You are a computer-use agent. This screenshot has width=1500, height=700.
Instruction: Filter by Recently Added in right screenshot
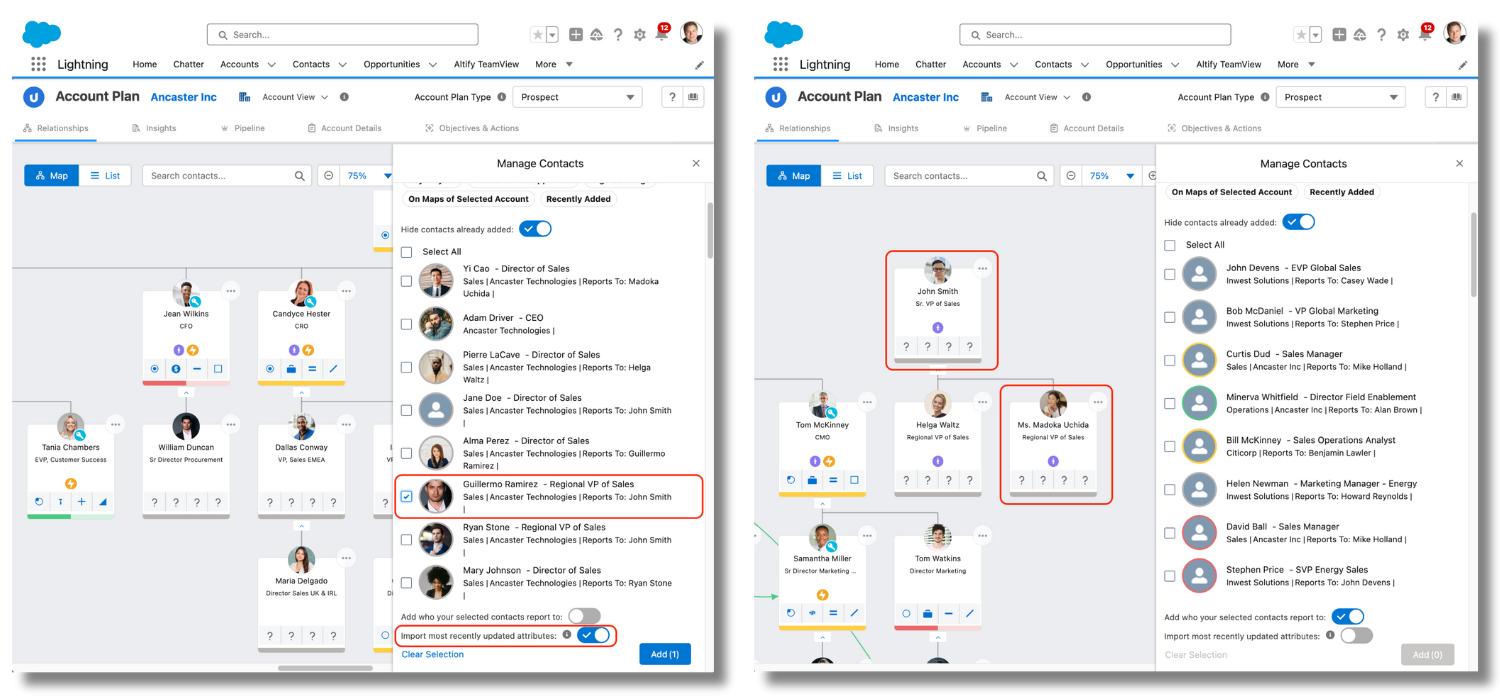(x=1342, y=192)
